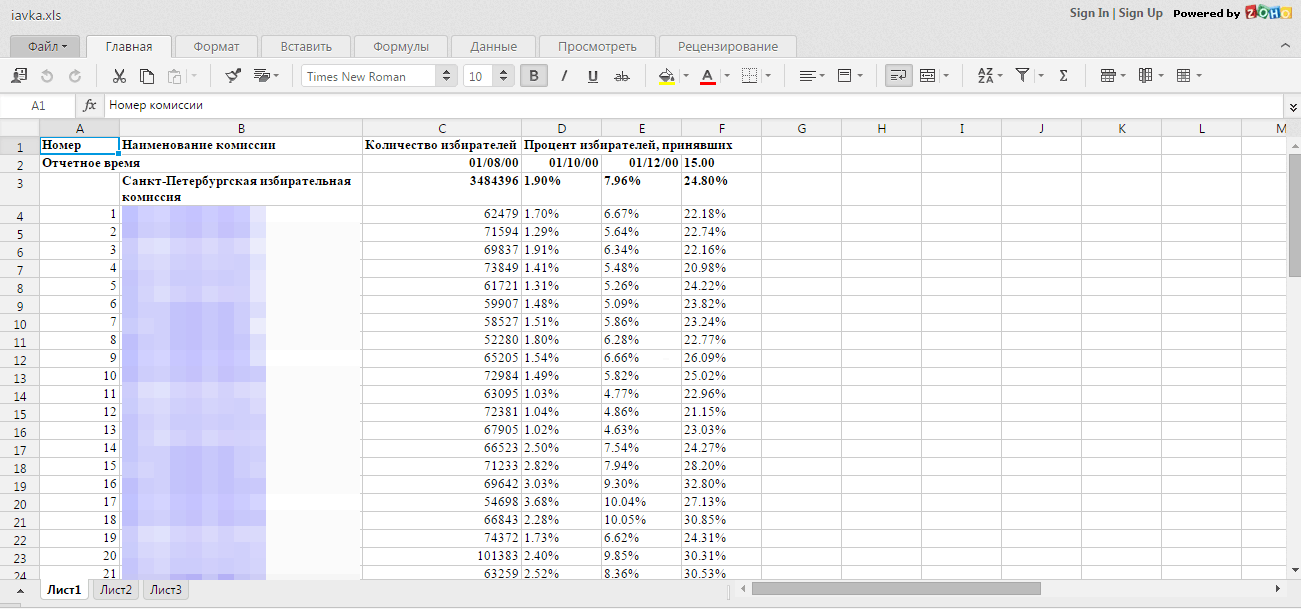This screenshot has height=609, width=1301.
Task: Click the Zoho logo
Action: click(1267, 13)
